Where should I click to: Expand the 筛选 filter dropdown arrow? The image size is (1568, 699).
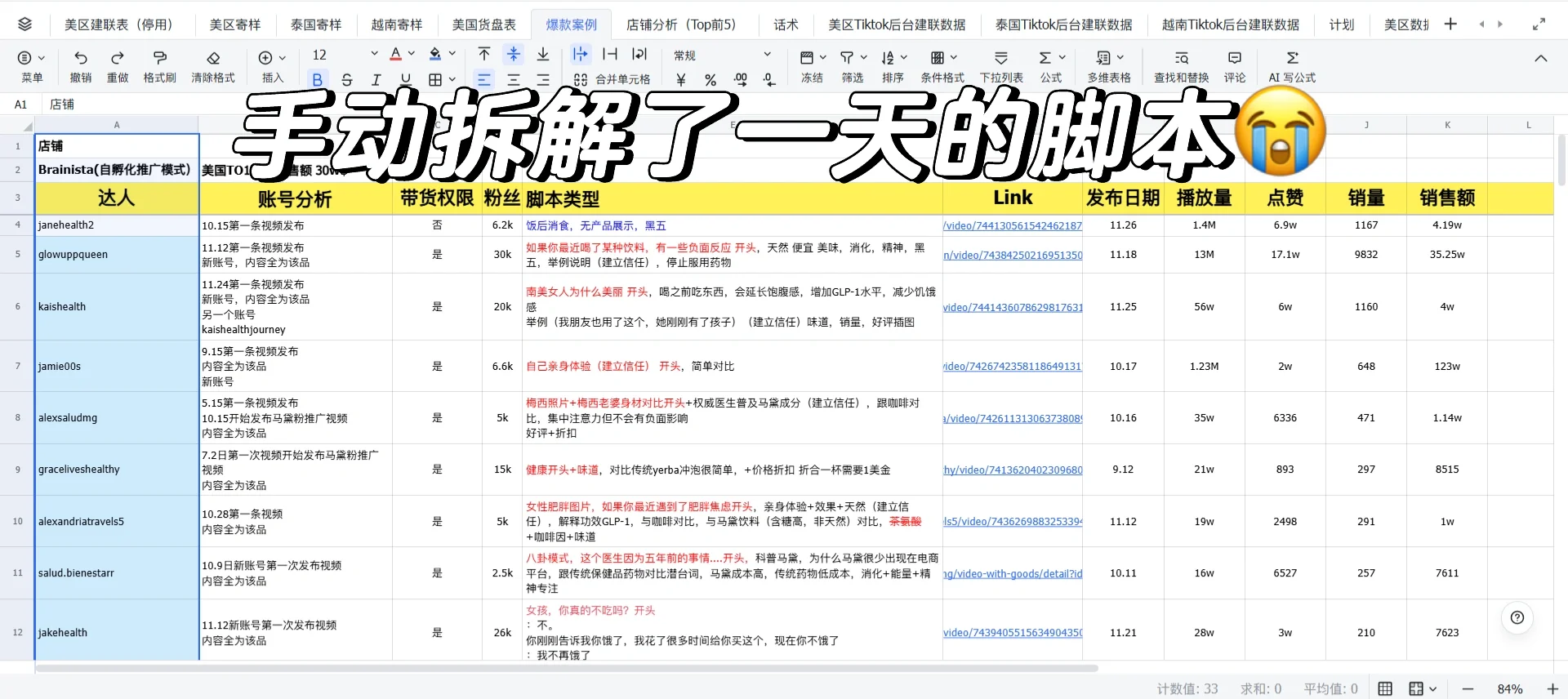click(863, 58)
